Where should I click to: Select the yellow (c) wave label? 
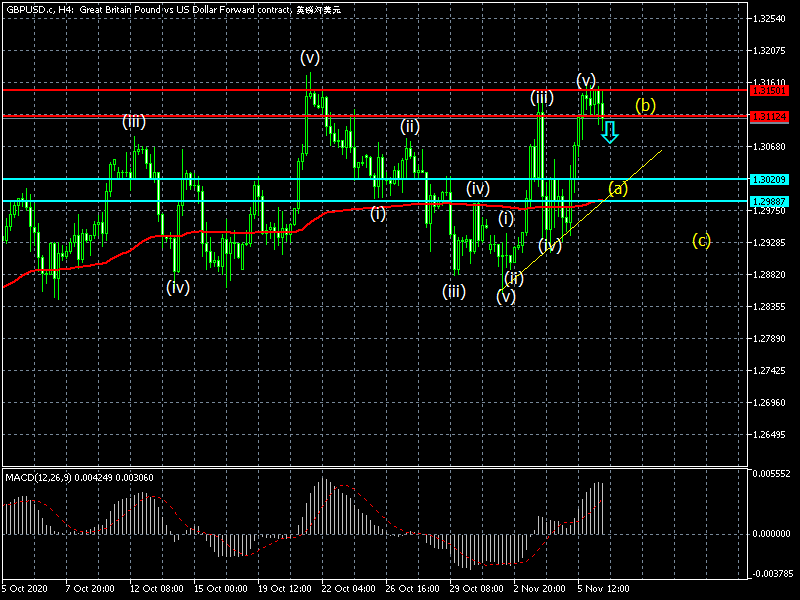702,240
